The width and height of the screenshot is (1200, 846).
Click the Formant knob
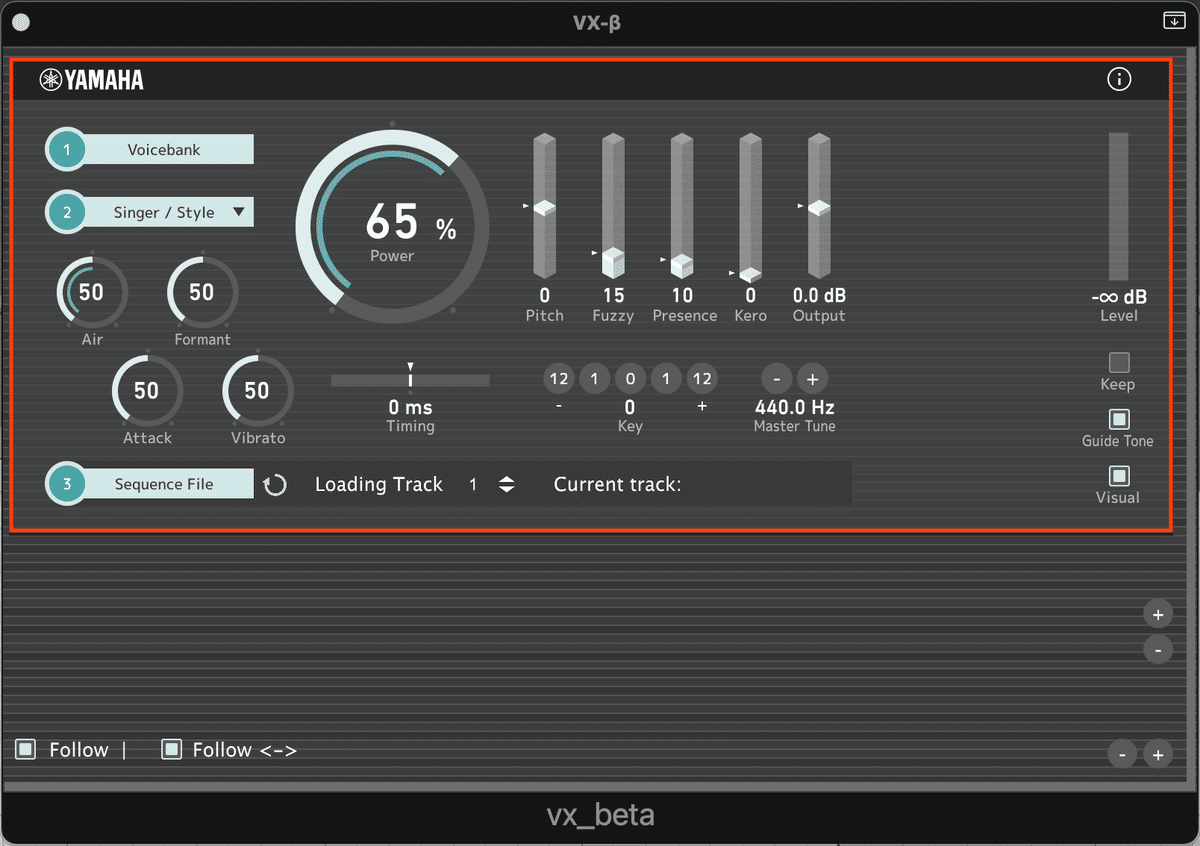(x=202, y=292)
